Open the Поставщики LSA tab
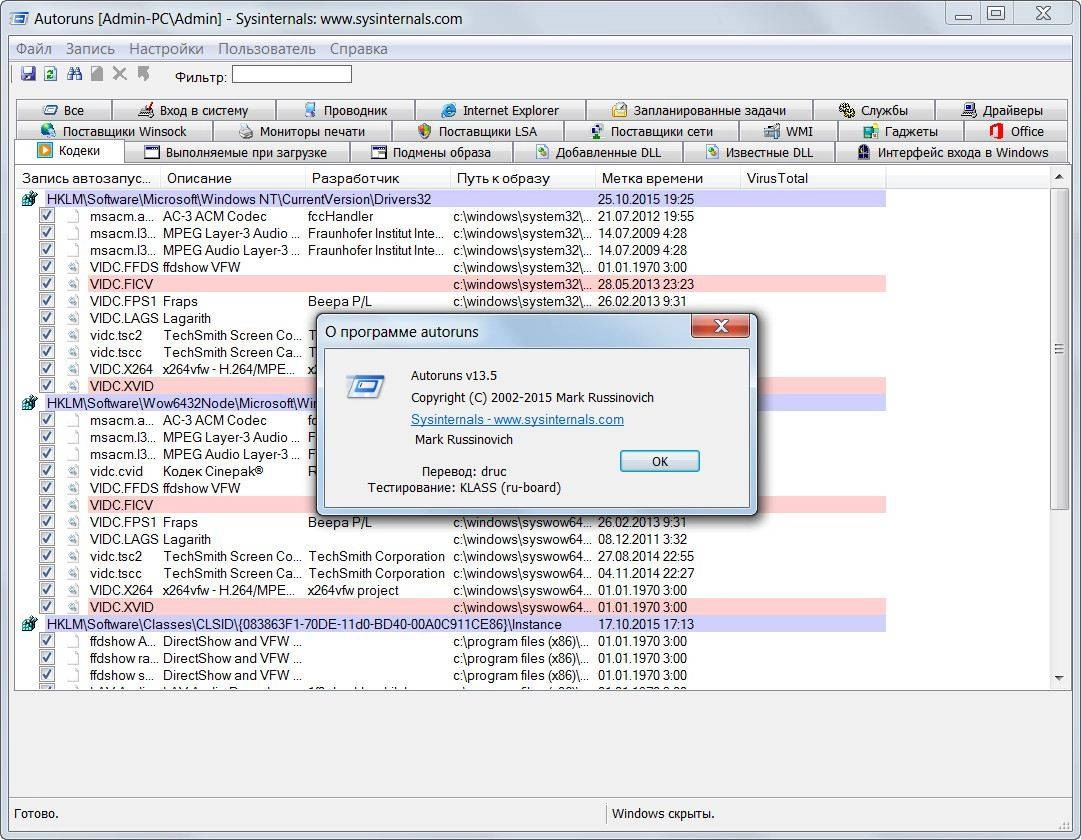This screenshot has width=1081, height=840. coord(478,131)
